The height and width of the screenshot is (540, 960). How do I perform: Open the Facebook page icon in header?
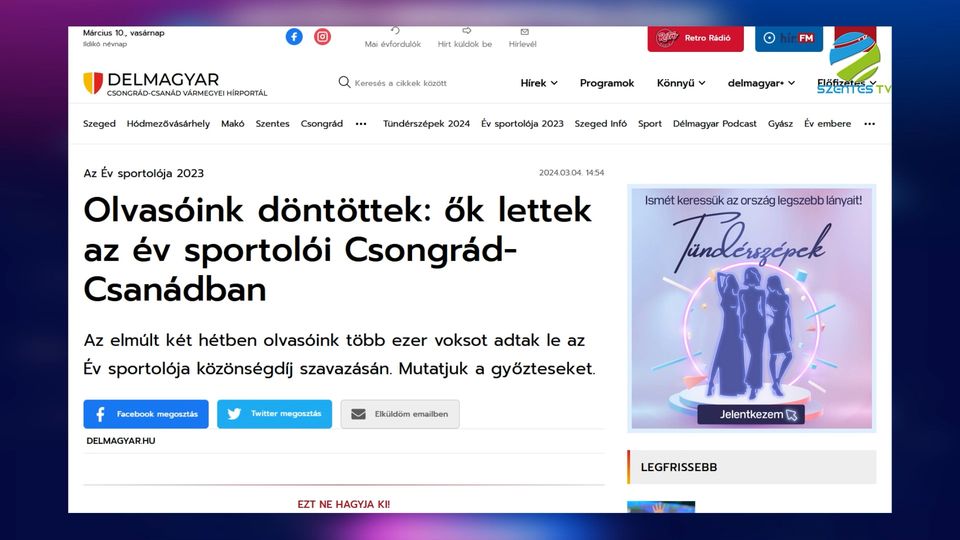[x=294, y=36]
